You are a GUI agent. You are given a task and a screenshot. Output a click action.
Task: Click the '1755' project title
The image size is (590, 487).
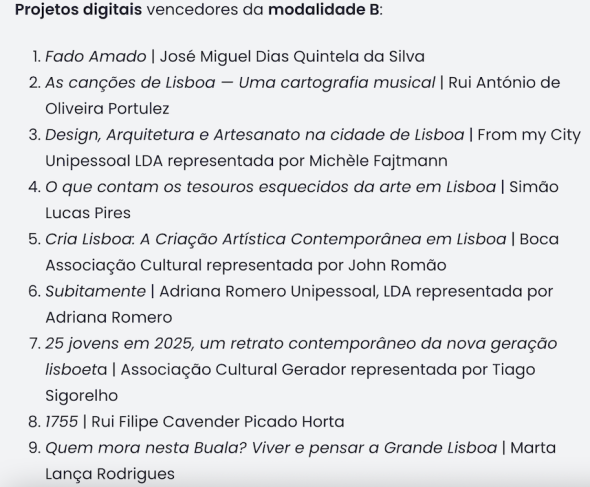click(x=62, y=422)
